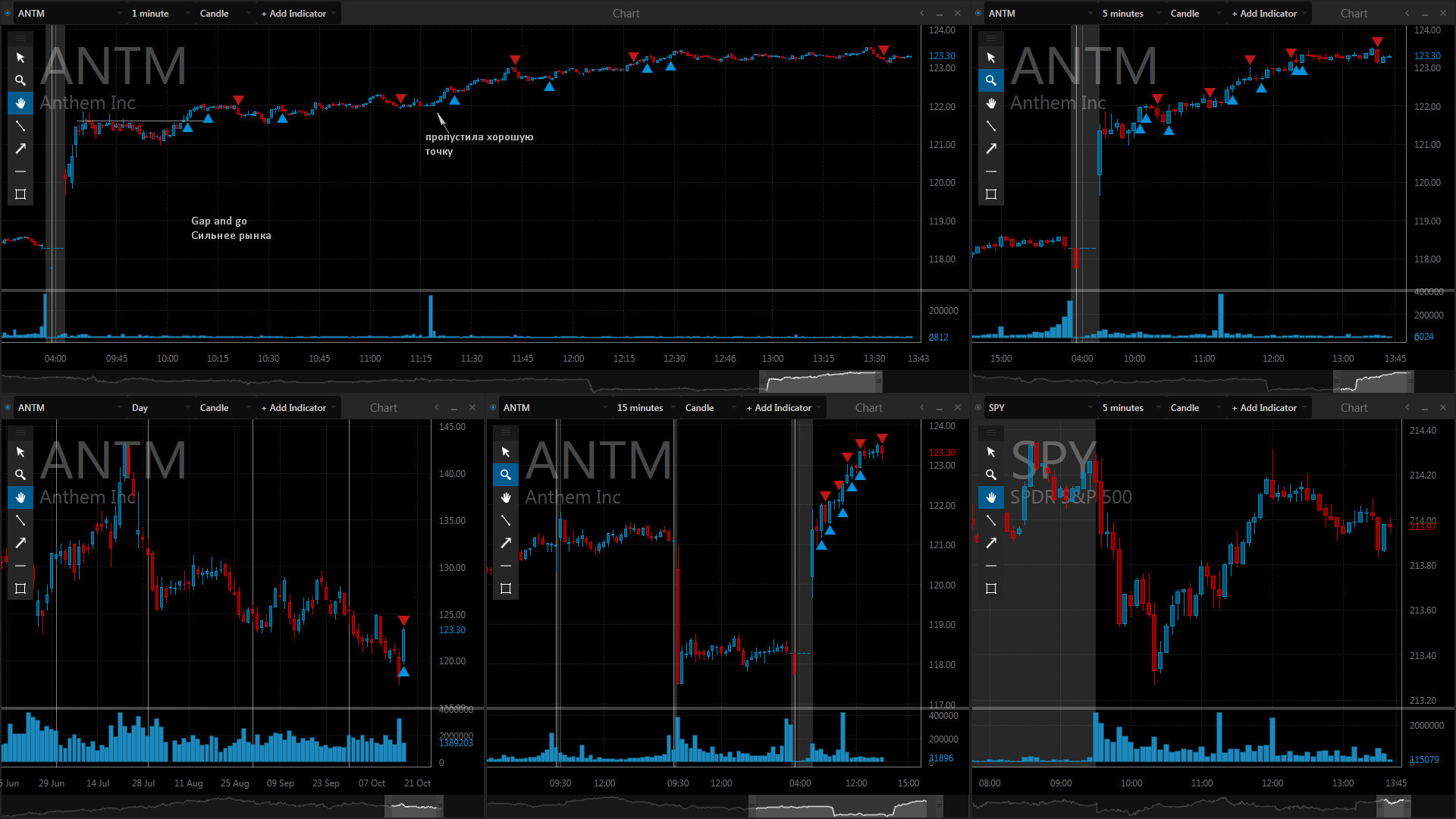This screenshot has height=819, width=1456.
Task: Pick the rectangle tool in the top-right 5 minutes ANTM chart
Action: click(991, 194)
